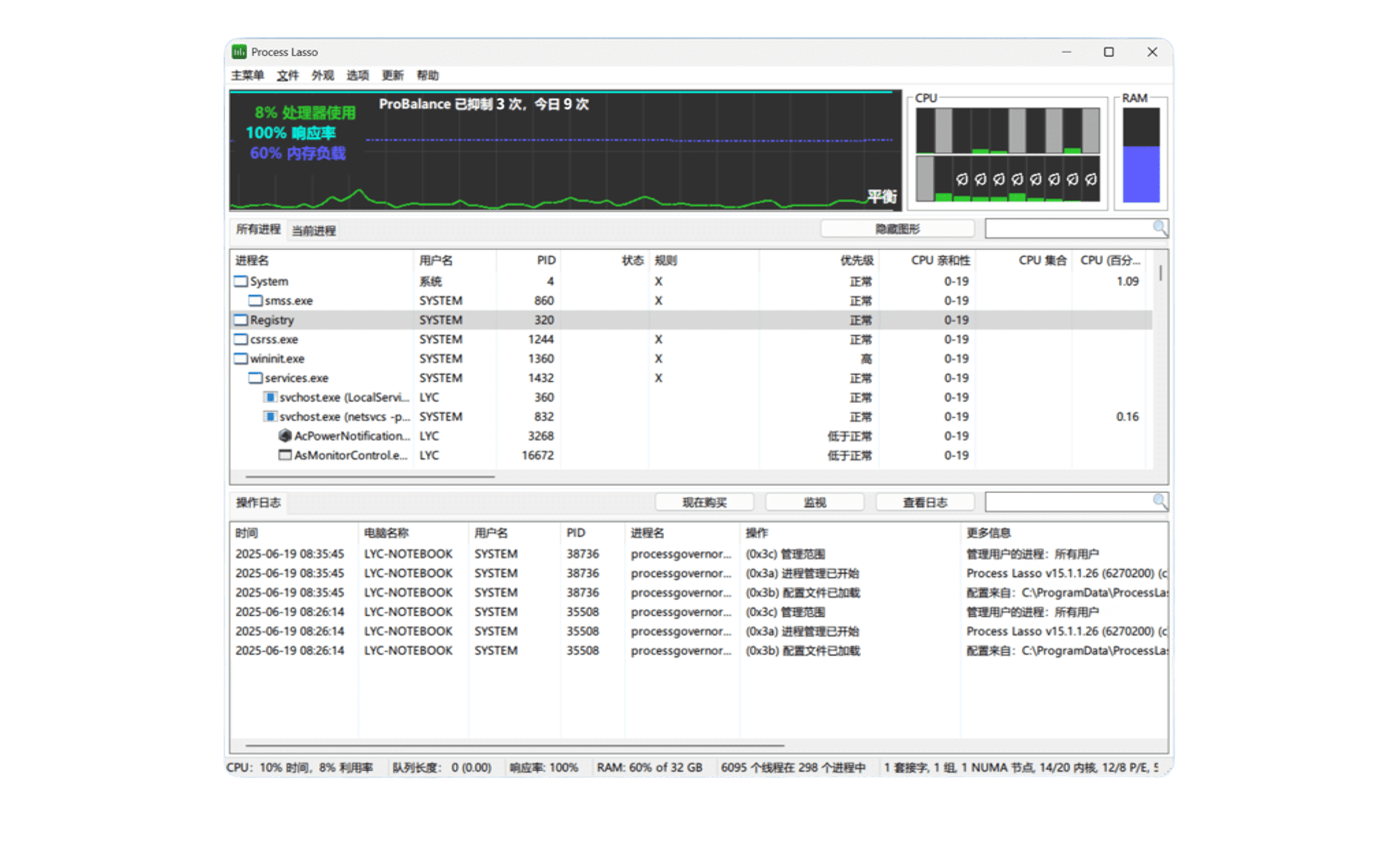Open the 主菜单 menu
Screen dimensions: 1400x867
(x=247, y=75)
